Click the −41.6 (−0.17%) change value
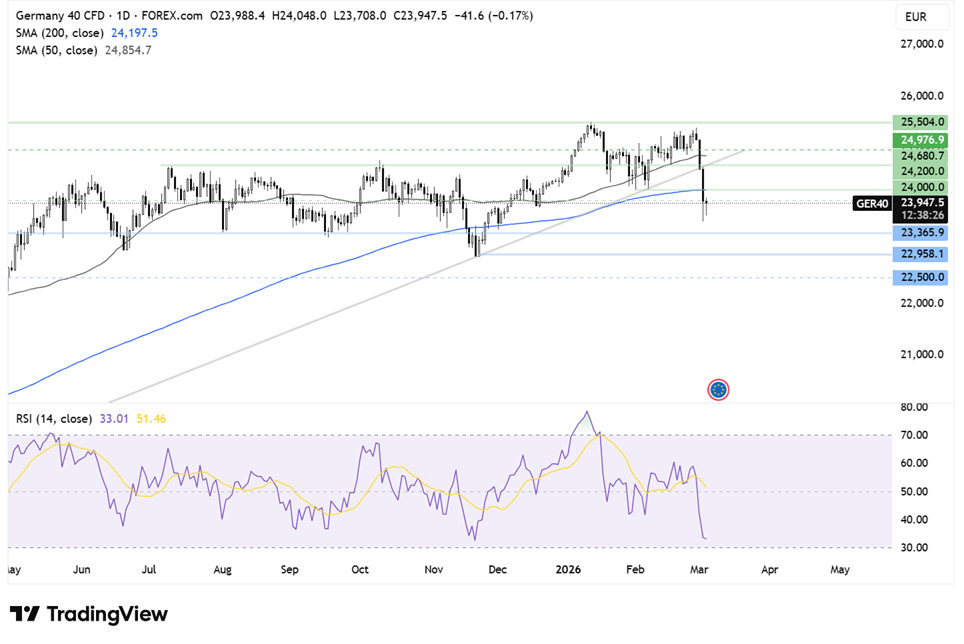Image resolution: width=964 pixels, height=644 pixels. click(x=494, y=16)
